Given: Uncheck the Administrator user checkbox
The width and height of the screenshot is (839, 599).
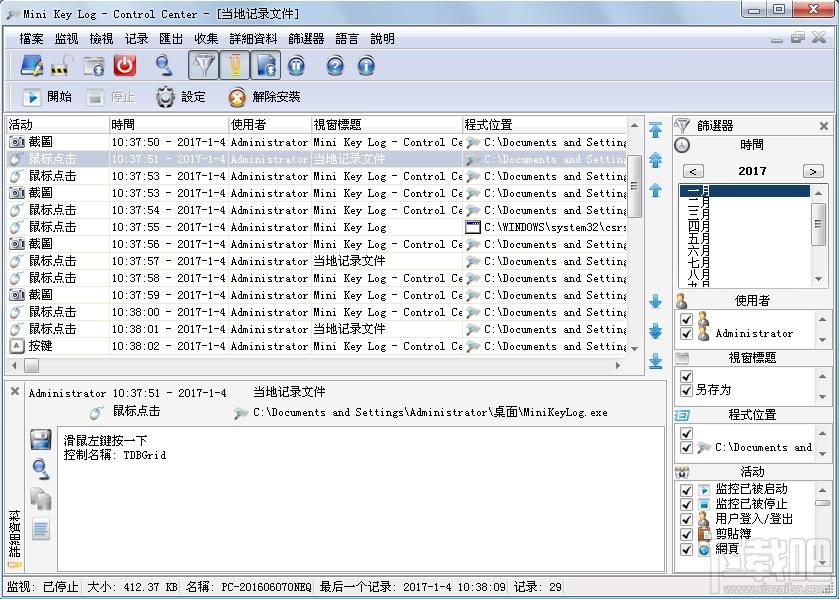Looking at the screenshot, I should click(687, 333).
